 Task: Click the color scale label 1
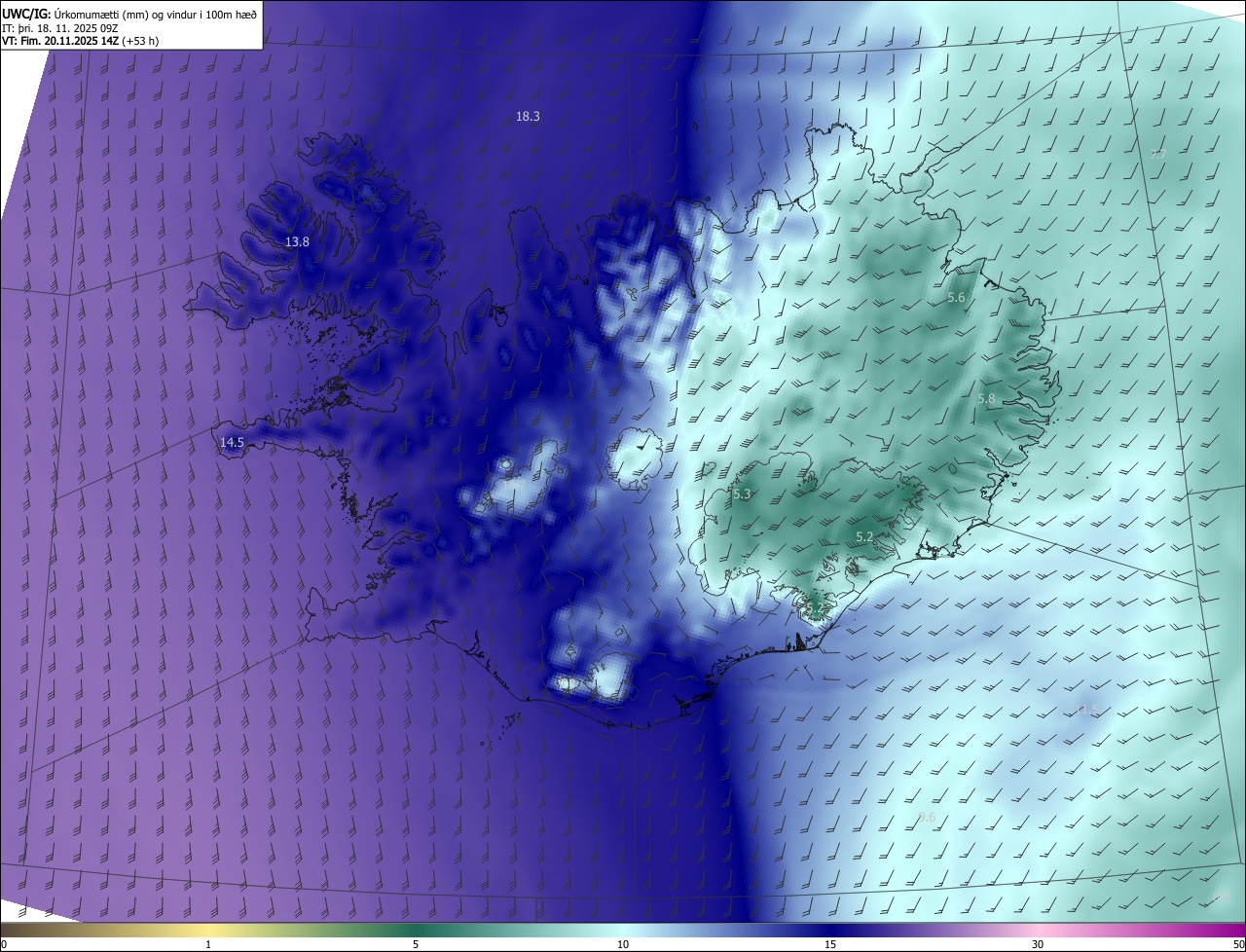(208, 944)
